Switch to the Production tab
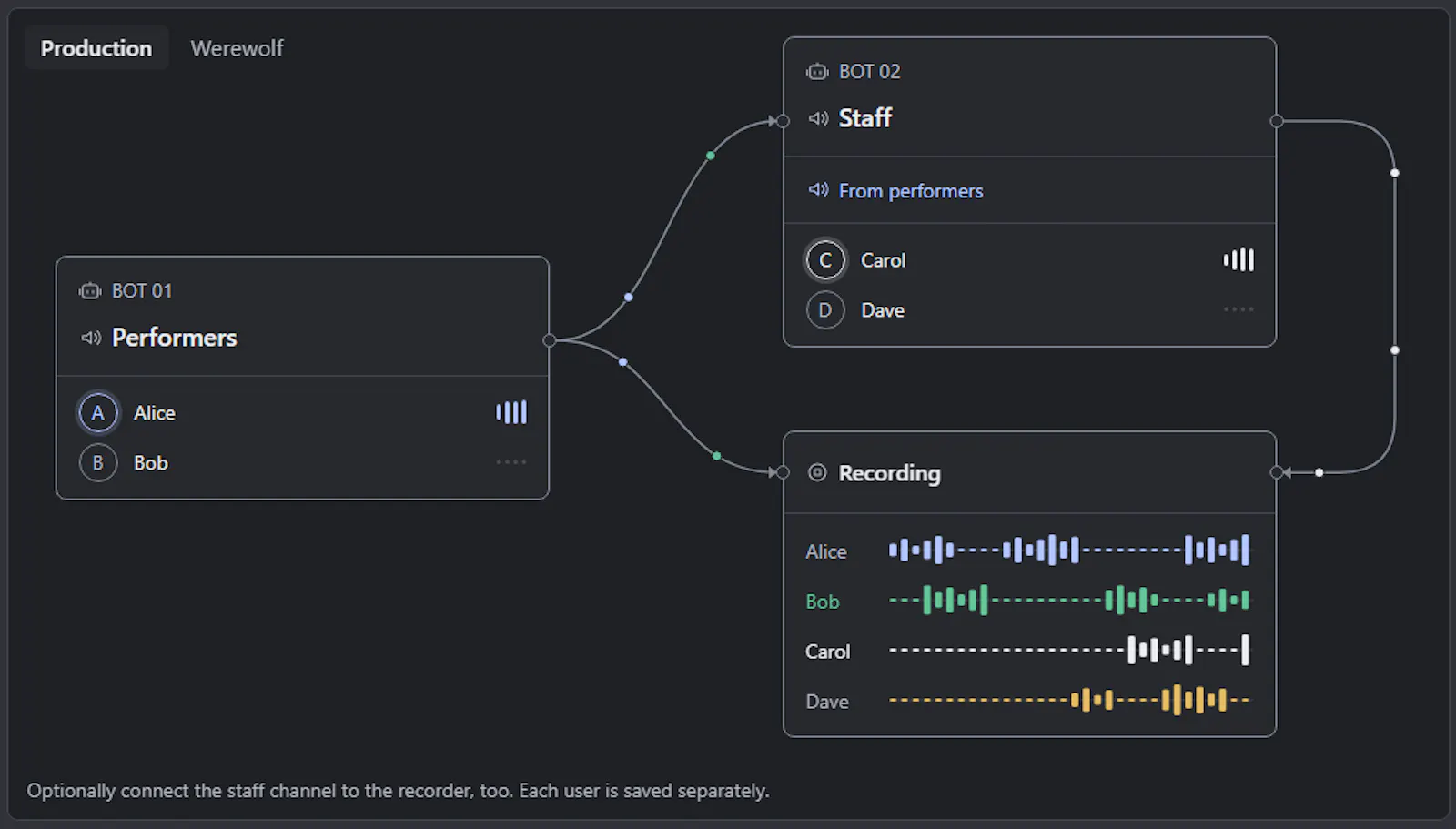Image resolution: width=1456 pixels, height=829 pixels. coord(96,48)
